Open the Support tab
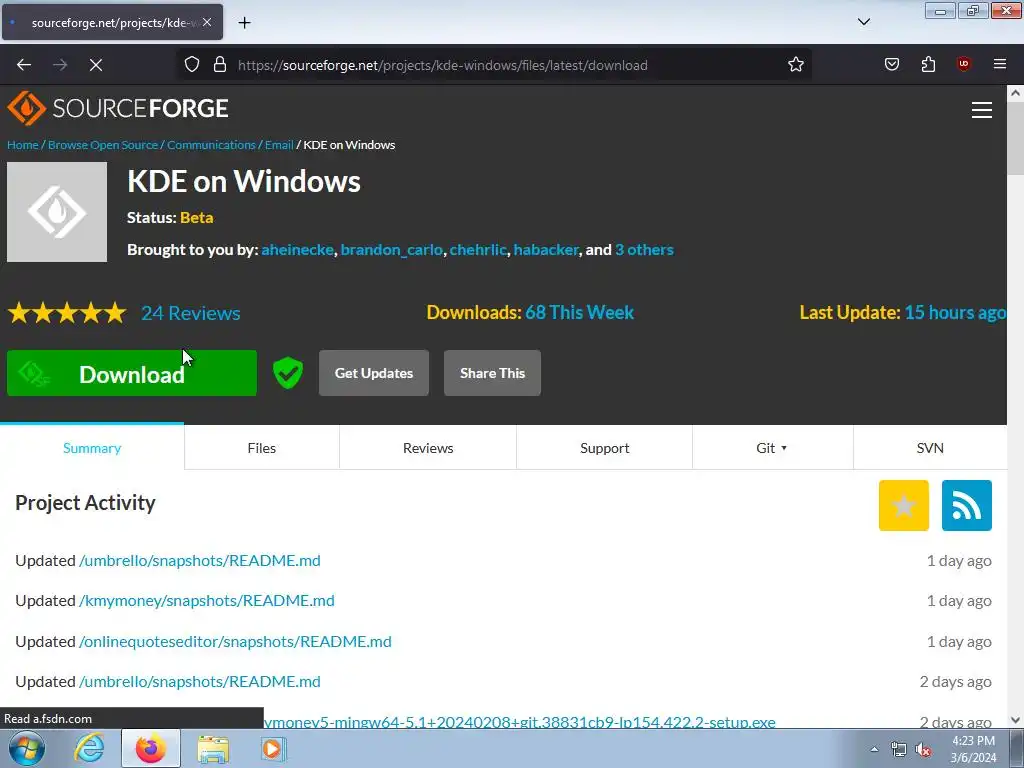1024x768 pixels. pos(605,447)
